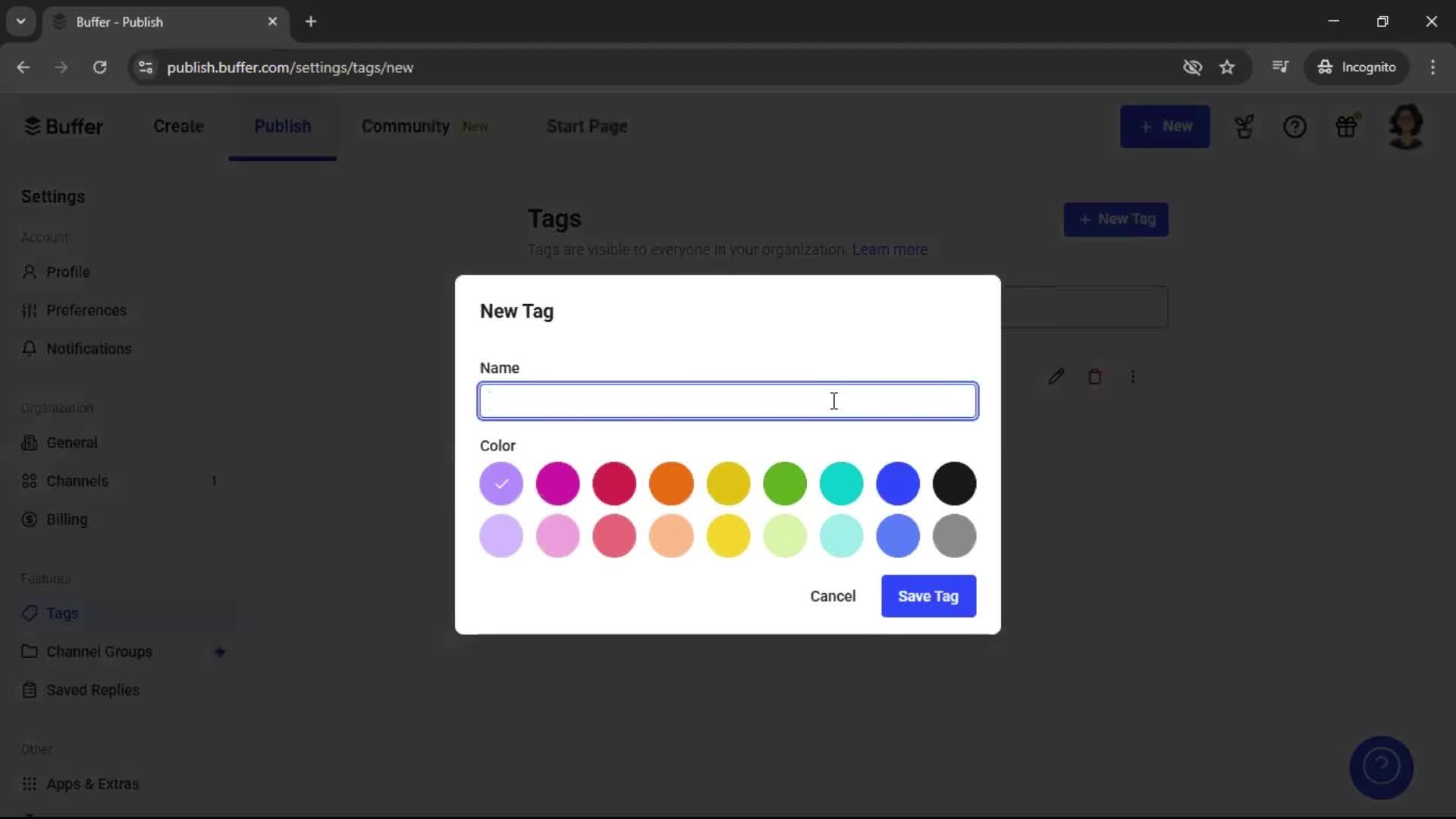Viewport: 1456px width, 819px height.
Task: Click the plant growth icon in the top bar
Action: [1244, 126]
